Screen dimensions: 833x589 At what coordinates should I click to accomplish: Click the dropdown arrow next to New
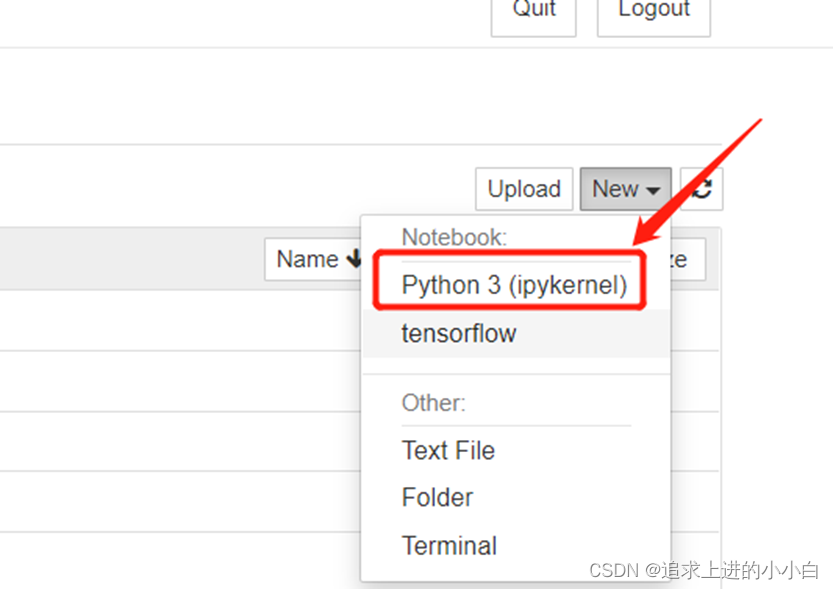pos(651,189)
